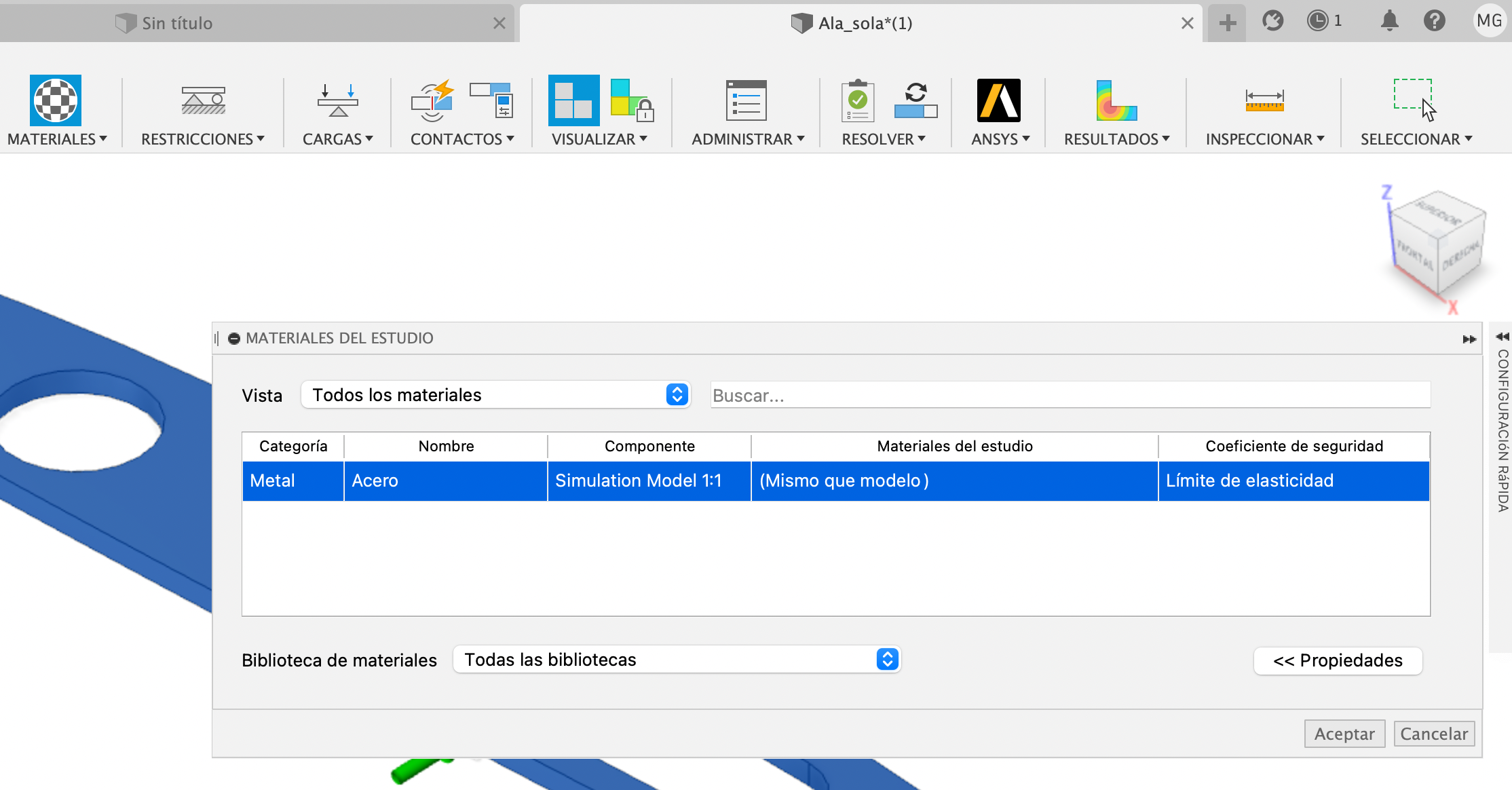Click the colored blocks with lock icon

click(632, 100)
